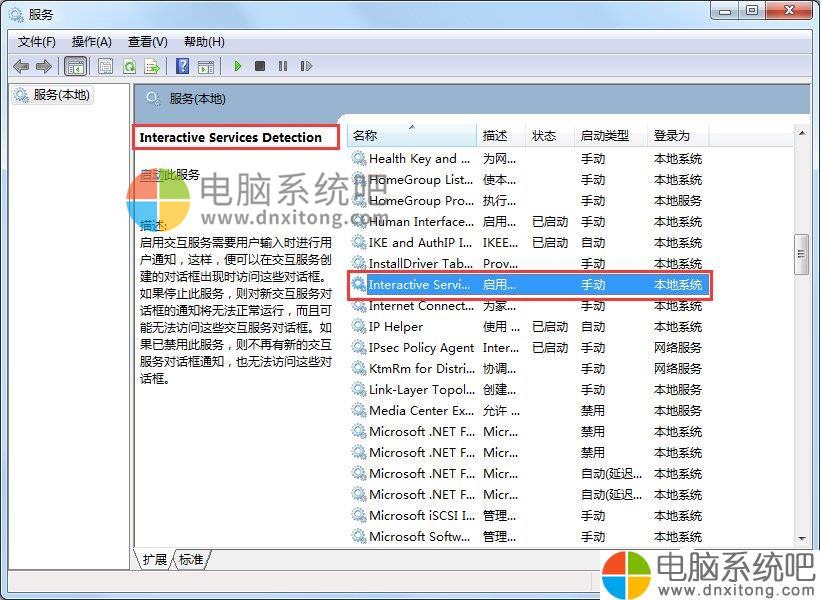Toggle the show/hide action pane icon
Image resolution: width=820 pixels, height=600 pixels.
206,66
